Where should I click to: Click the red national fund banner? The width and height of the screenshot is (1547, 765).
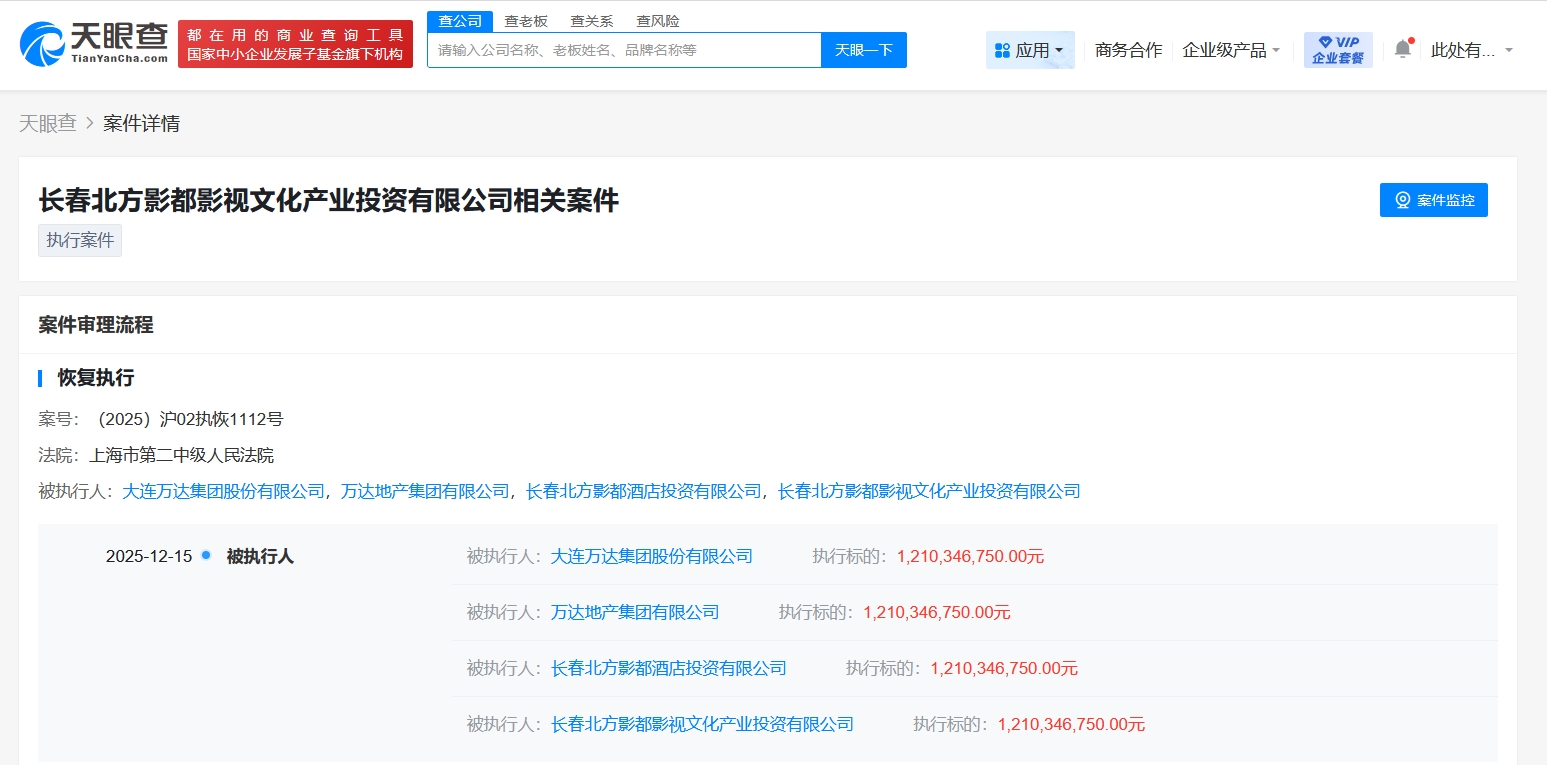coord(295,44)
